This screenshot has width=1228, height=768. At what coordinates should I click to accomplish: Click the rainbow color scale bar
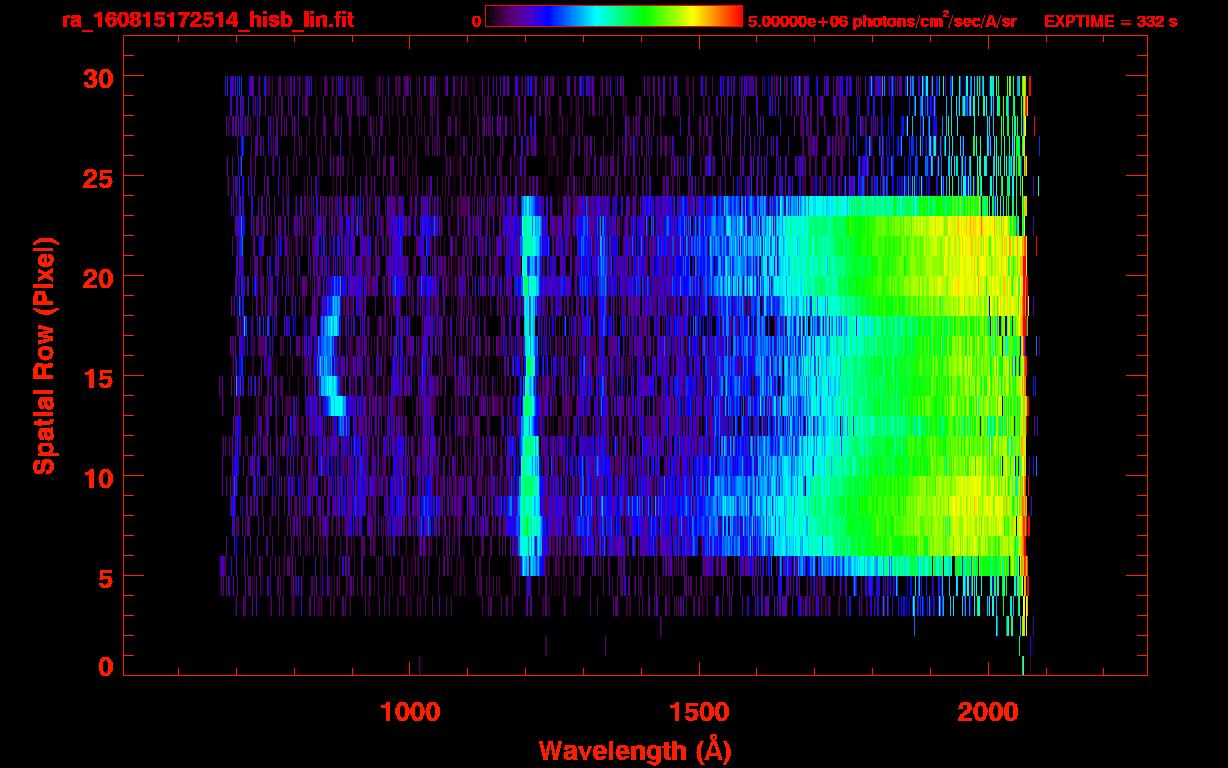614,16
